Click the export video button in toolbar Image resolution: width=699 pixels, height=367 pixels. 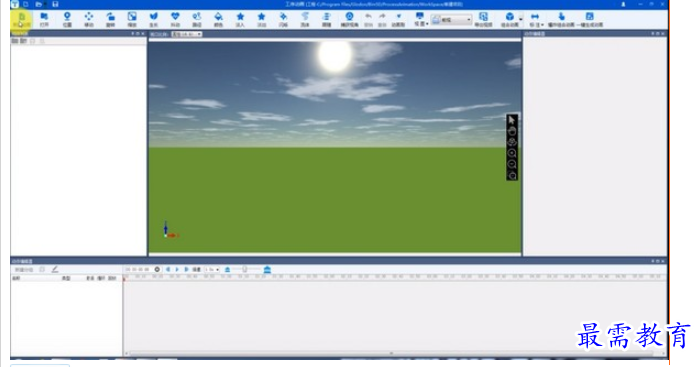[x=483, y=19]
